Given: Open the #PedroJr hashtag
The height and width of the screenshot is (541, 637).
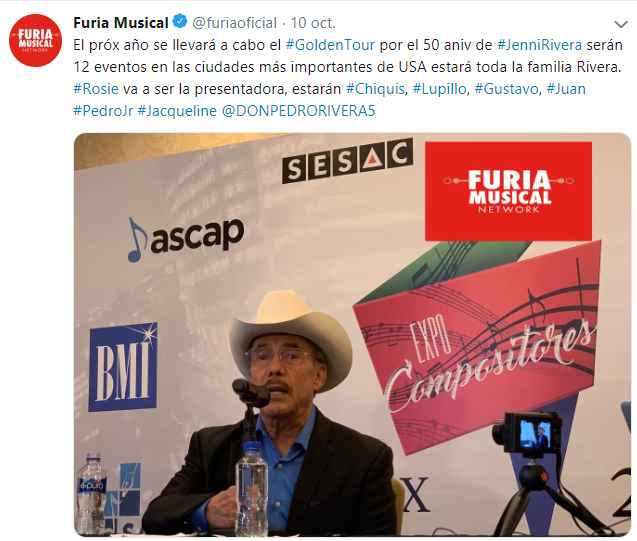Looking at the screenshot, I should coord(103,110).
